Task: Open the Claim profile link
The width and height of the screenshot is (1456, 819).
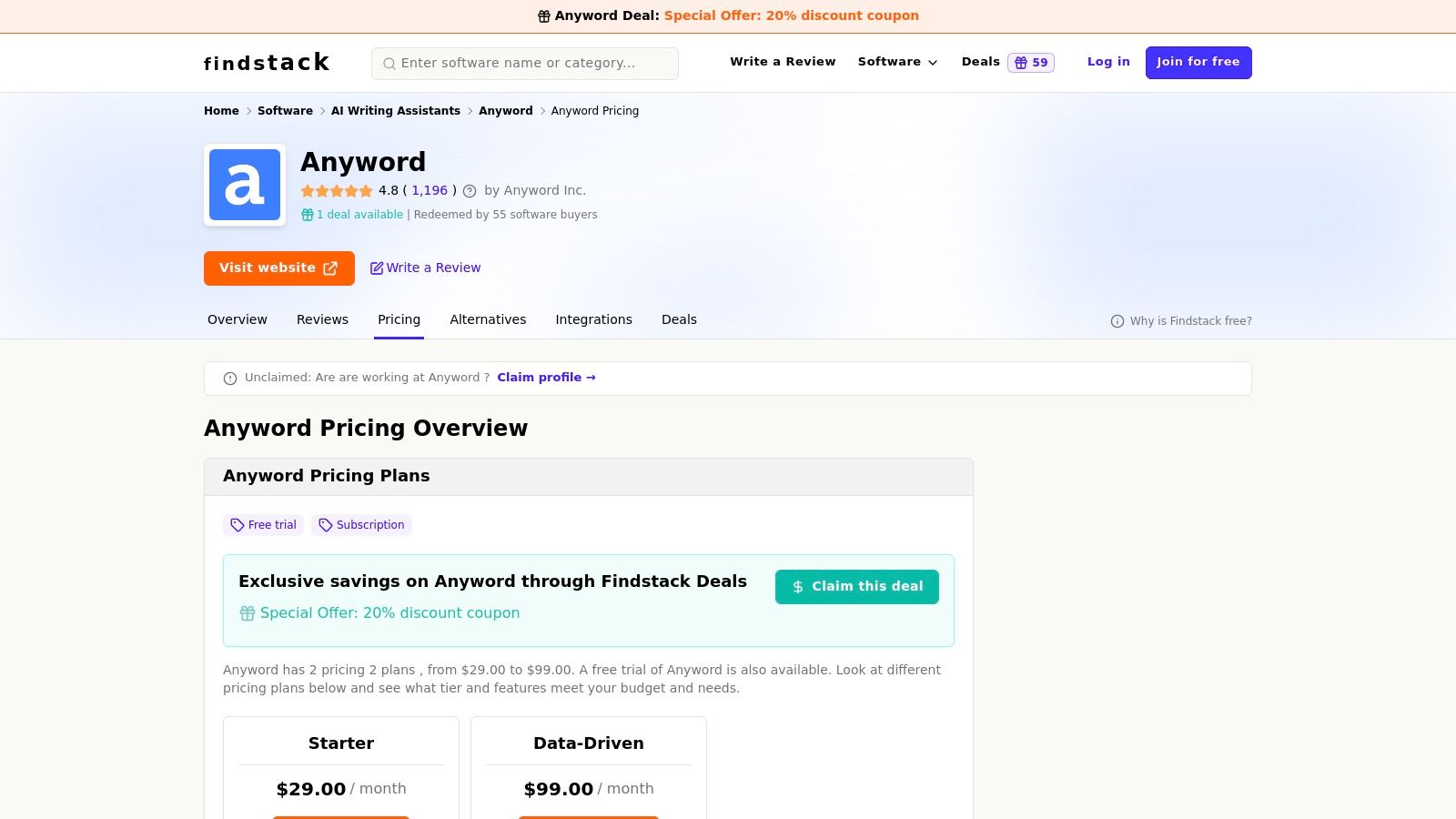Action: [x=546, y=378]
